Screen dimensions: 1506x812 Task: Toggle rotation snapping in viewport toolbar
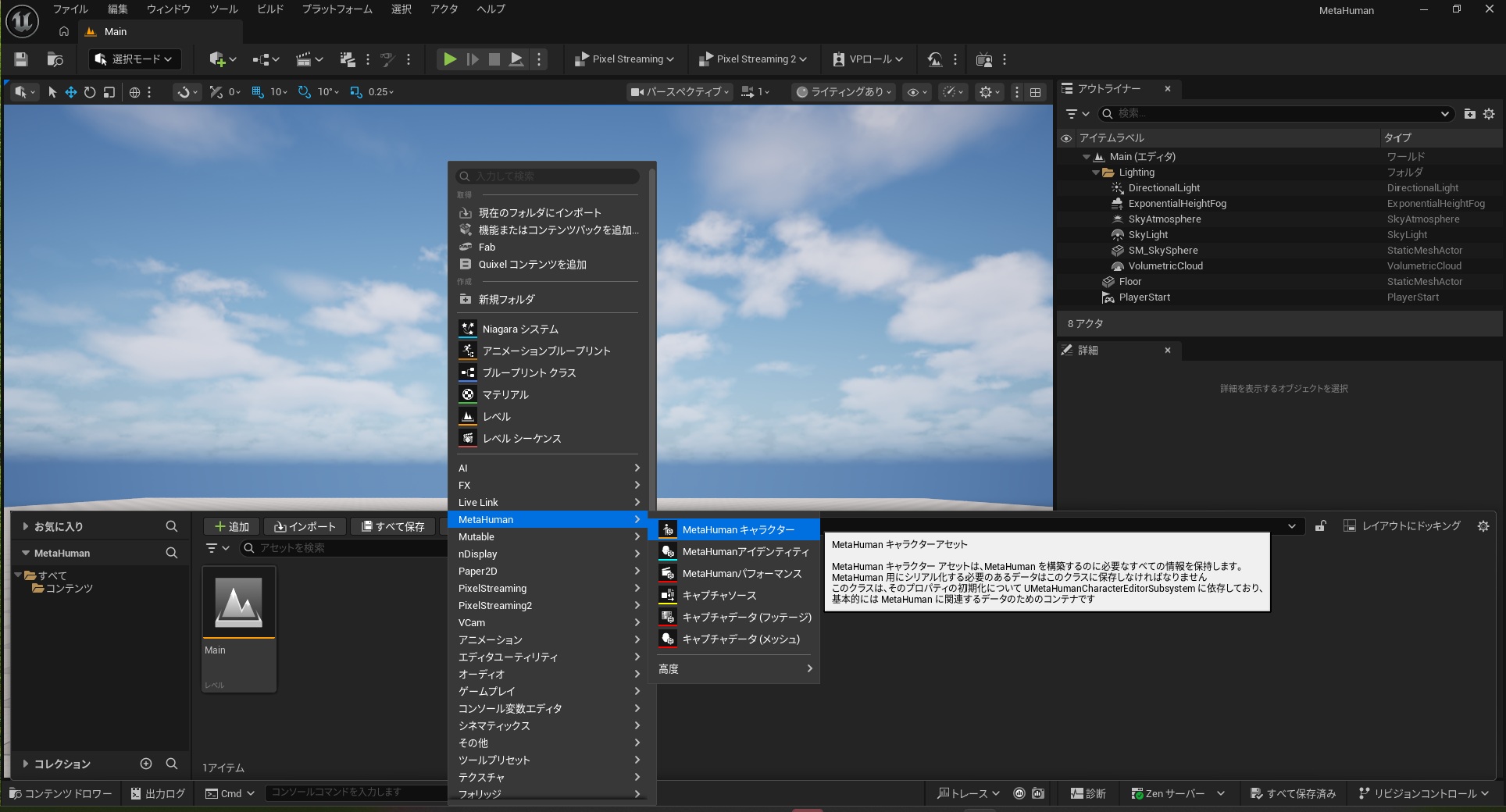point(305,92)
